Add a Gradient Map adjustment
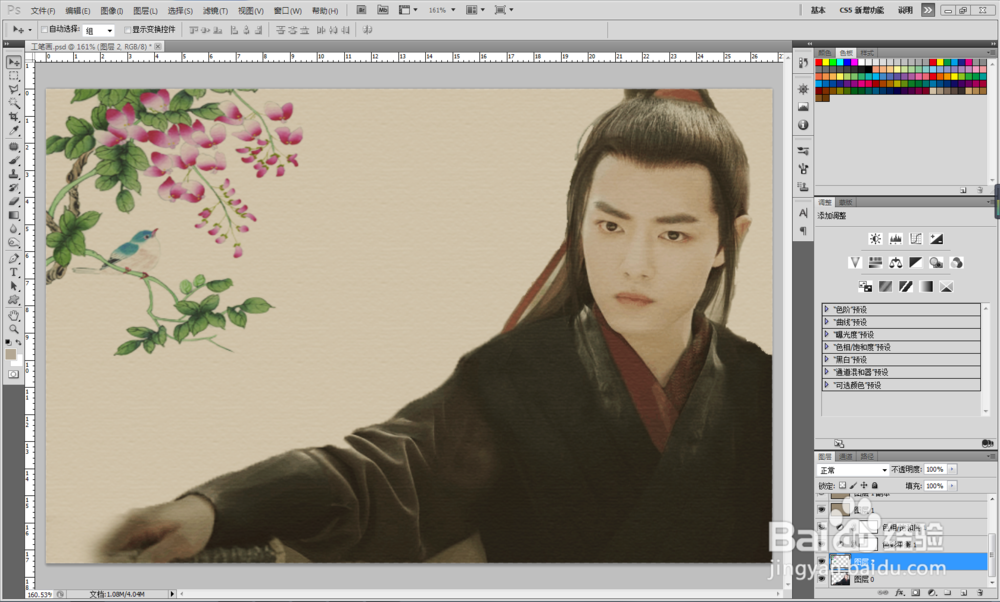Viewport: 1000px width, 602px height. [926, 286]
